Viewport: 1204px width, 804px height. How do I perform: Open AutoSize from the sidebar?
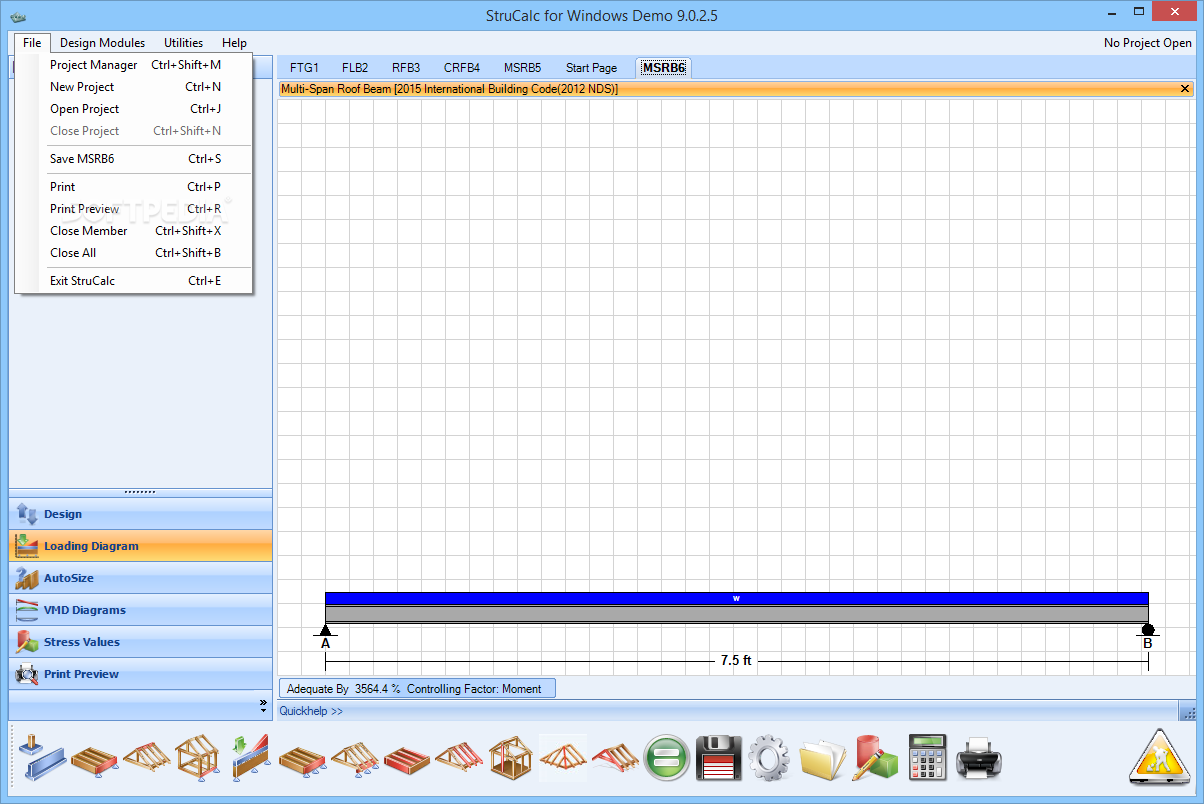[x=140, y=578]
